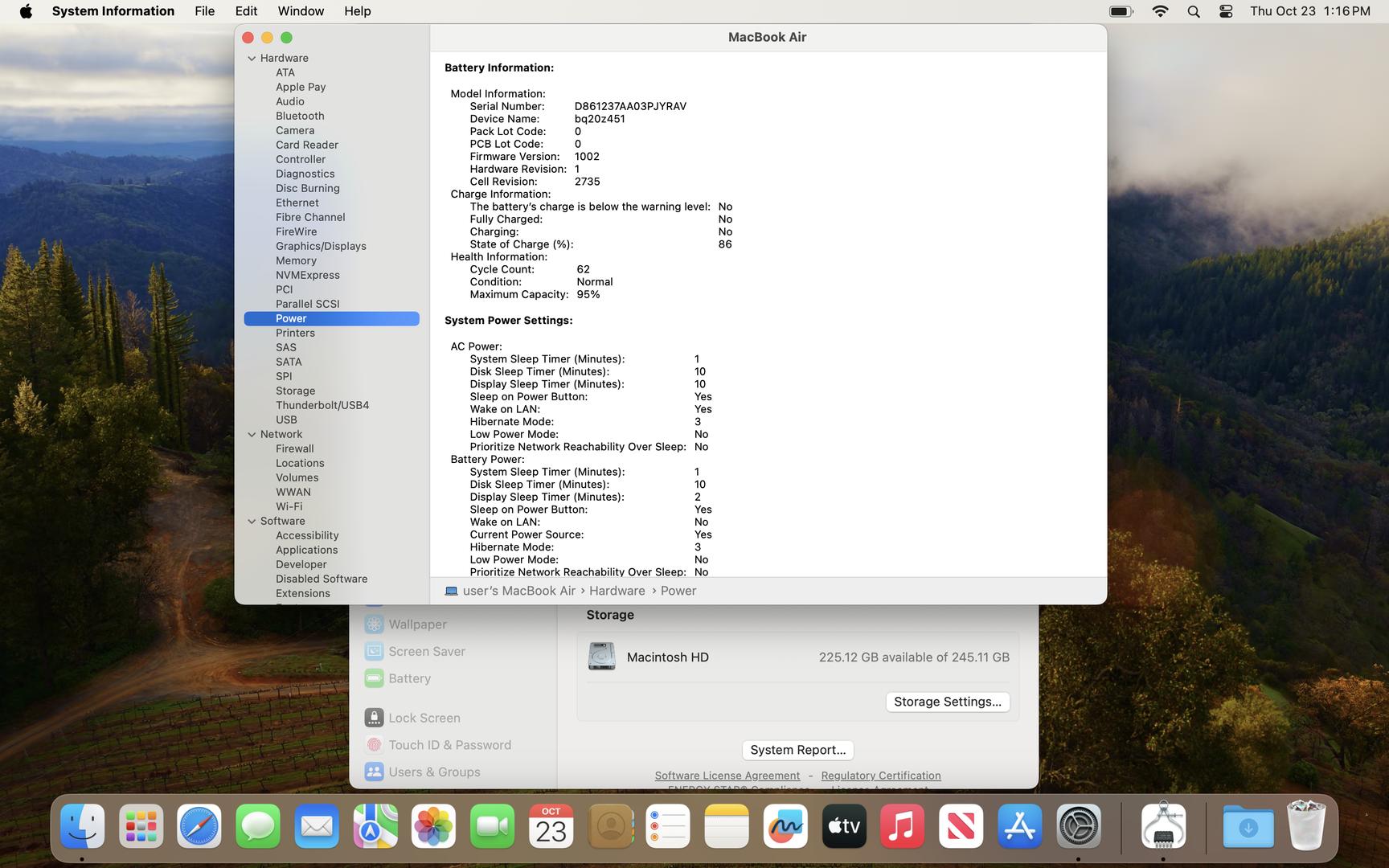Click the System Report button
This screenshot has width=1389, height=868.
pyautogui.click(x=797, y=750)
